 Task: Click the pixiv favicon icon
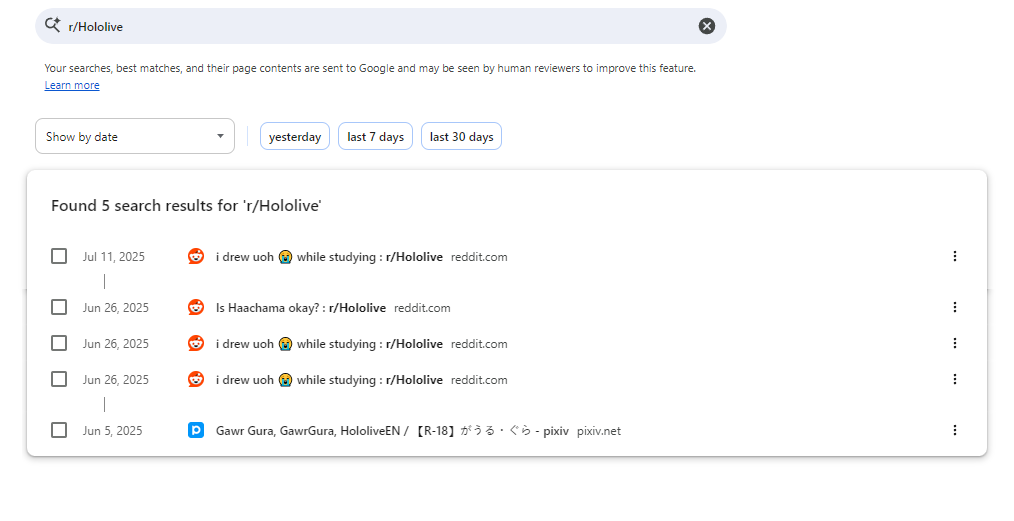tap(196, 430)
